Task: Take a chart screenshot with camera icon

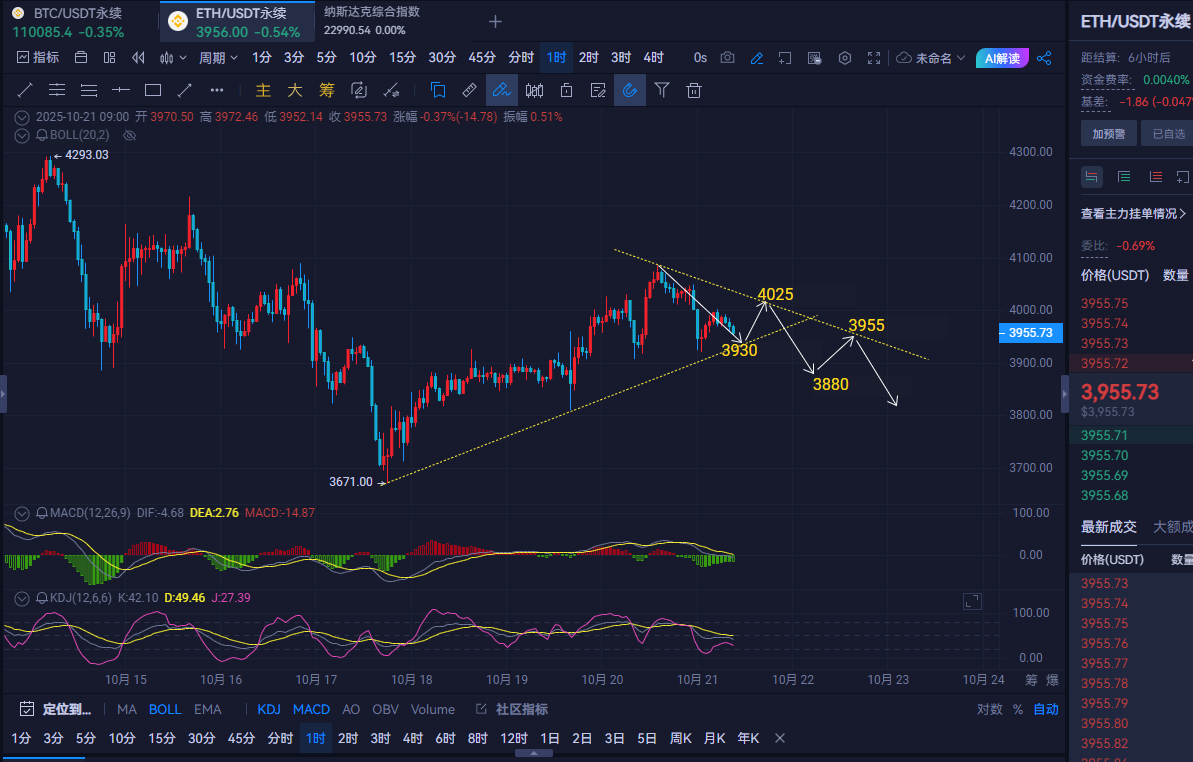Action: [727, 58]
